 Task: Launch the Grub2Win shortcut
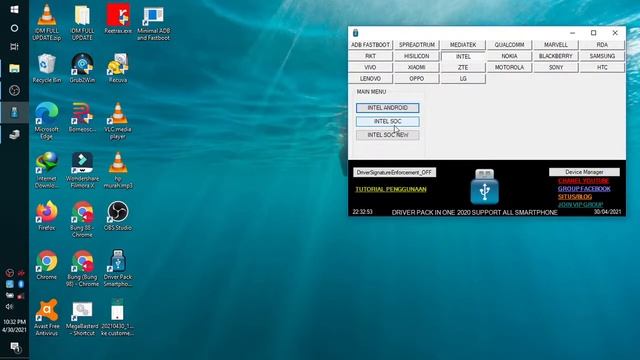82,68
